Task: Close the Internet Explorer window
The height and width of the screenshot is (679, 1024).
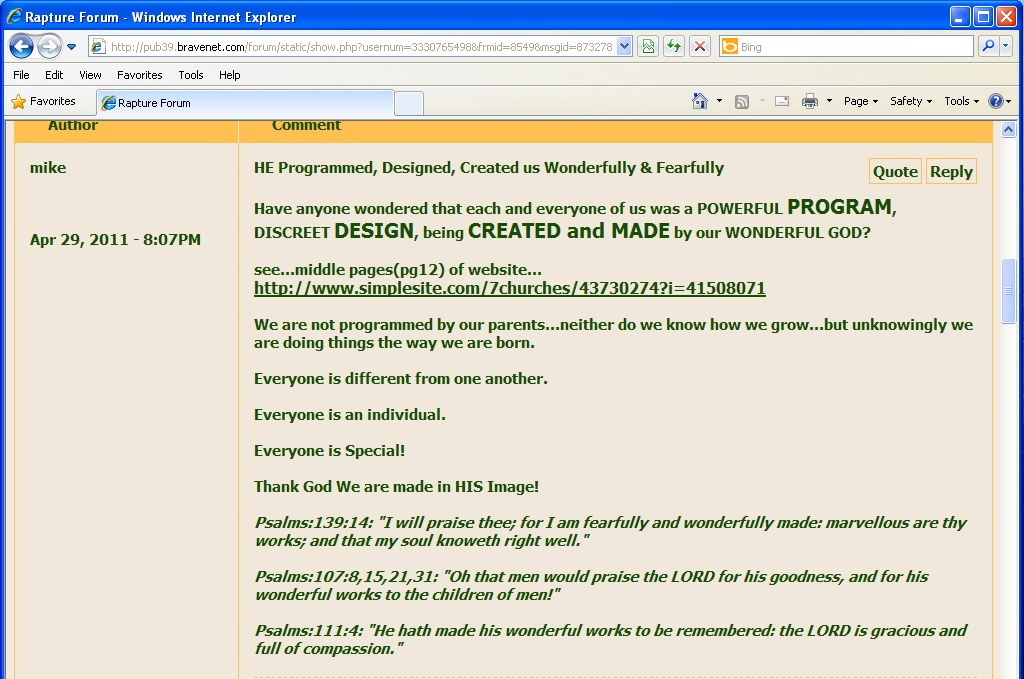Action: point(1006,16)
